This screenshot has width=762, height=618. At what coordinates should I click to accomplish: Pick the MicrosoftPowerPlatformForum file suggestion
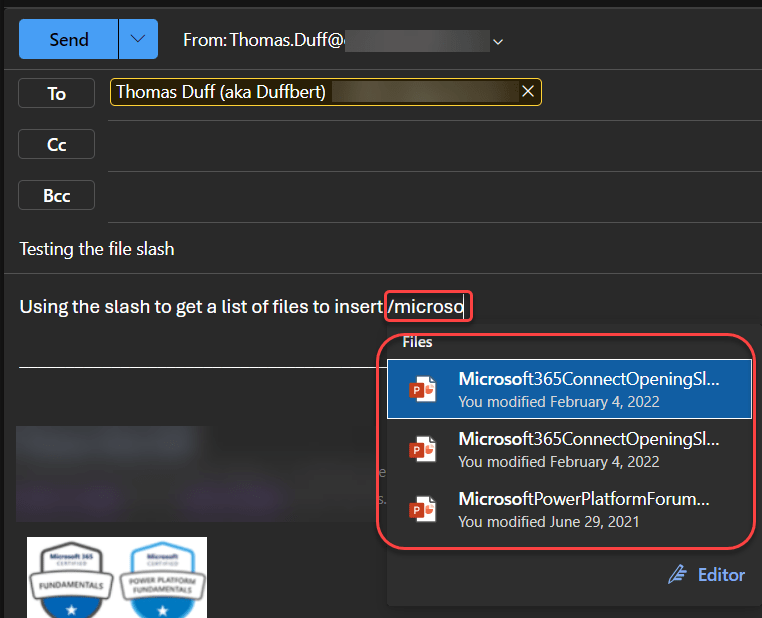pos(584,509)
